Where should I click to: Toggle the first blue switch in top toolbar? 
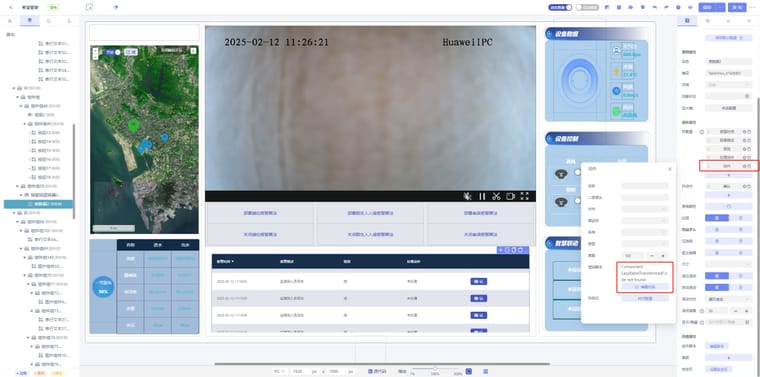point(560,7)
